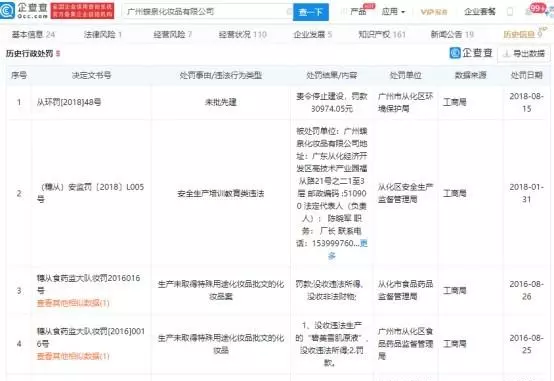Click the 决定文书号 column header
Screen dimensions: 554x381
pos(92,75)
